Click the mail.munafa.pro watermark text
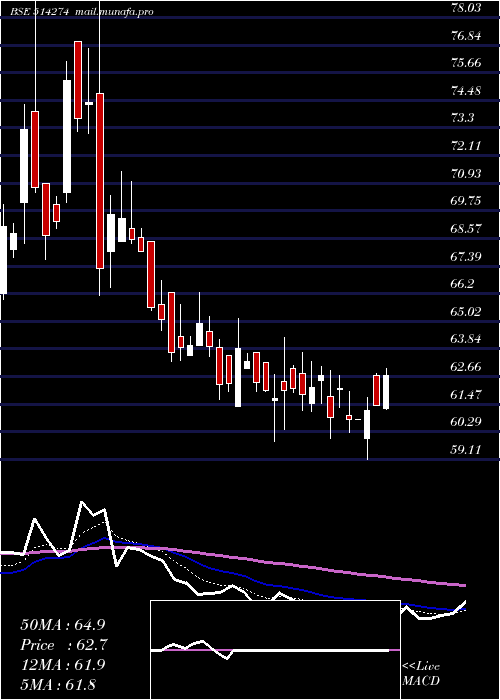Viewport: 500px width, 700px height. 113,12
